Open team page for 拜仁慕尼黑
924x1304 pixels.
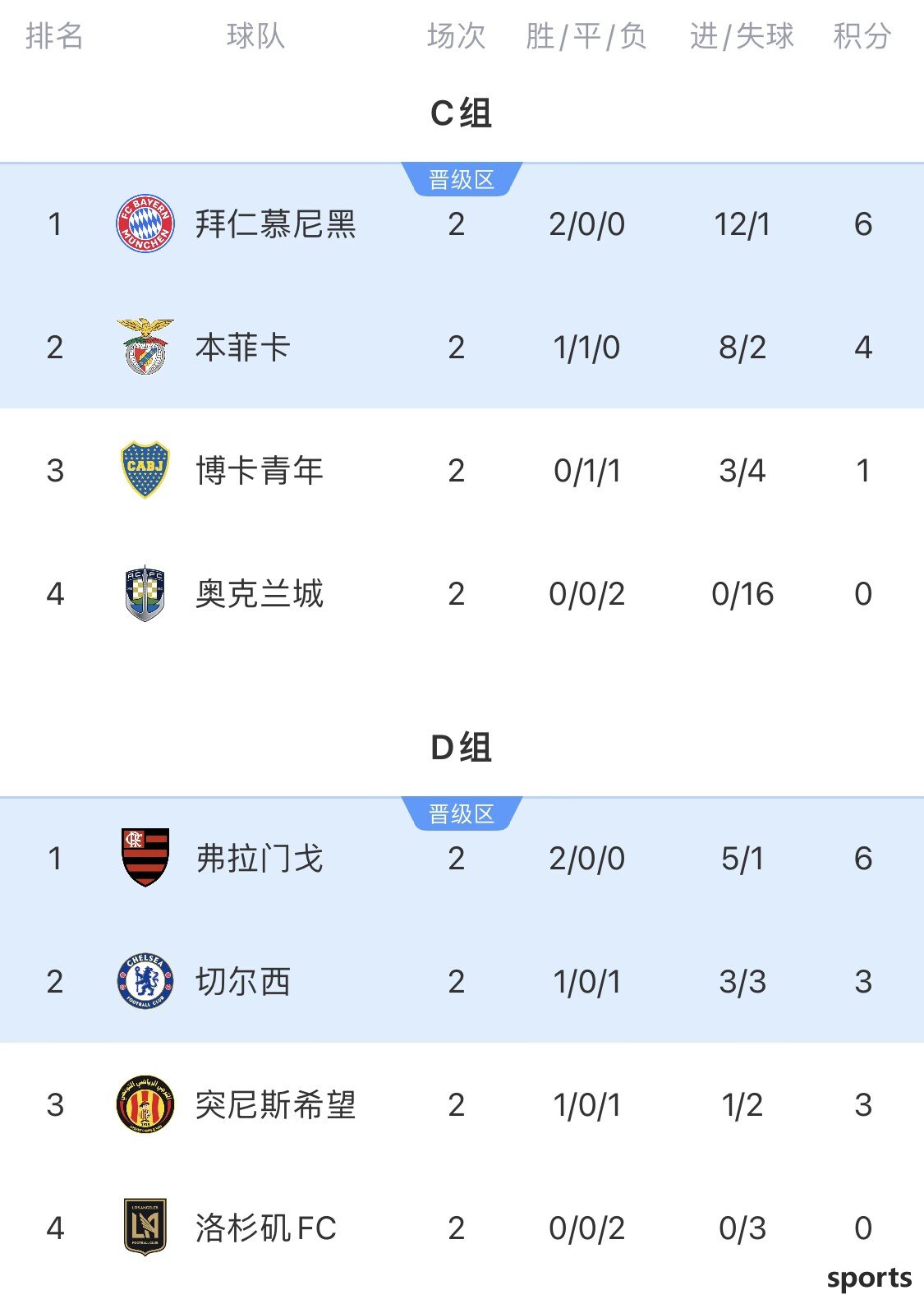pyautogui.click(x=276, y=224)
